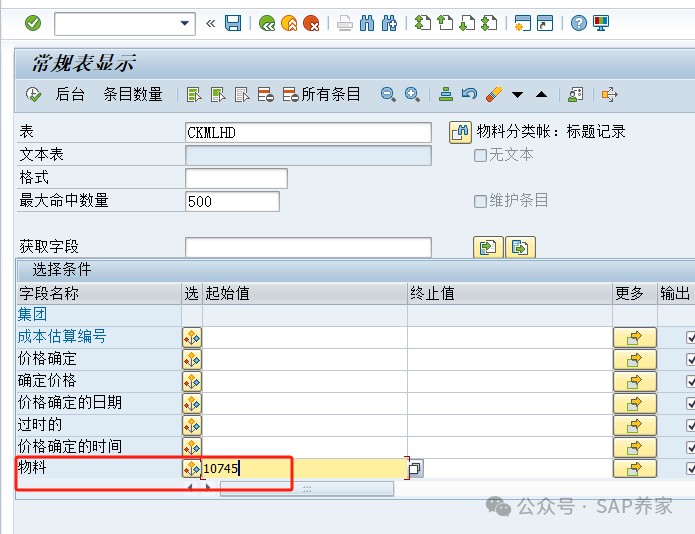Open the value help beside 物料 field
695x534 pixels.
[415, 468]
